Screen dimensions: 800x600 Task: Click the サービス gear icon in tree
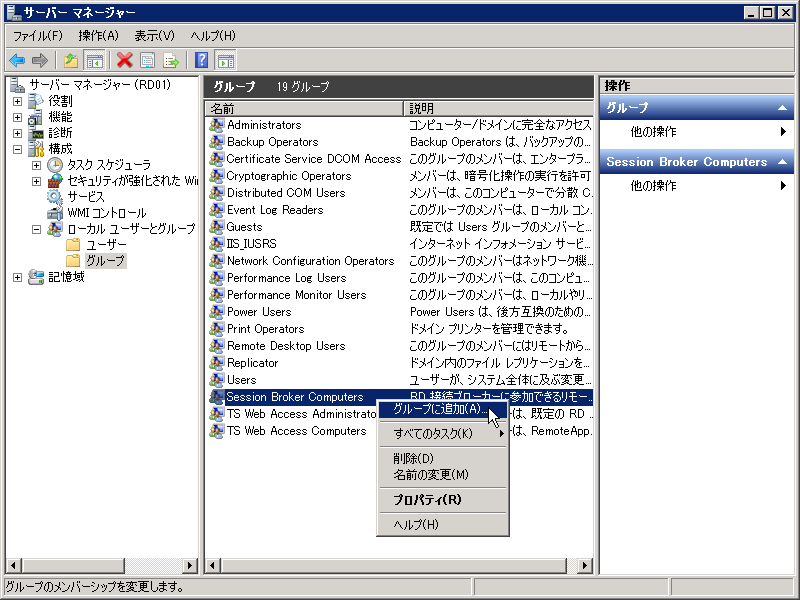pyautogui.click(x=55, y=196)
